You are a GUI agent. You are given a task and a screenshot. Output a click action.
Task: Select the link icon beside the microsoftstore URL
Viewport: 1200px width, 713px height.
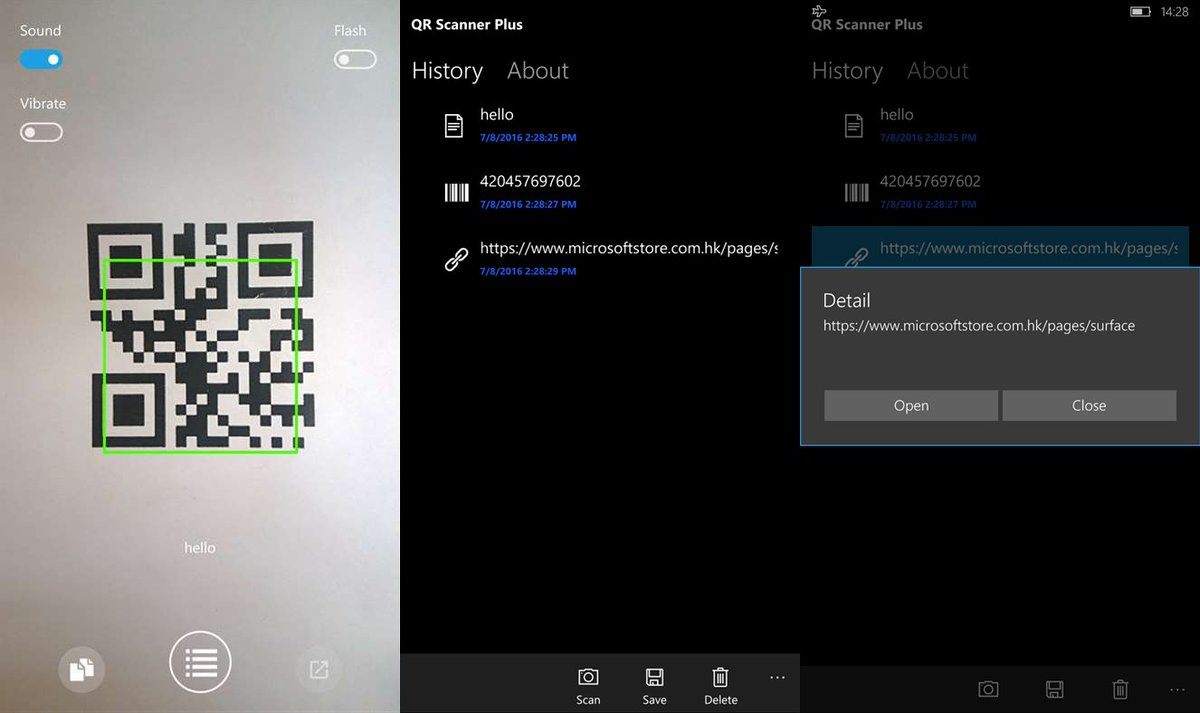456,258
